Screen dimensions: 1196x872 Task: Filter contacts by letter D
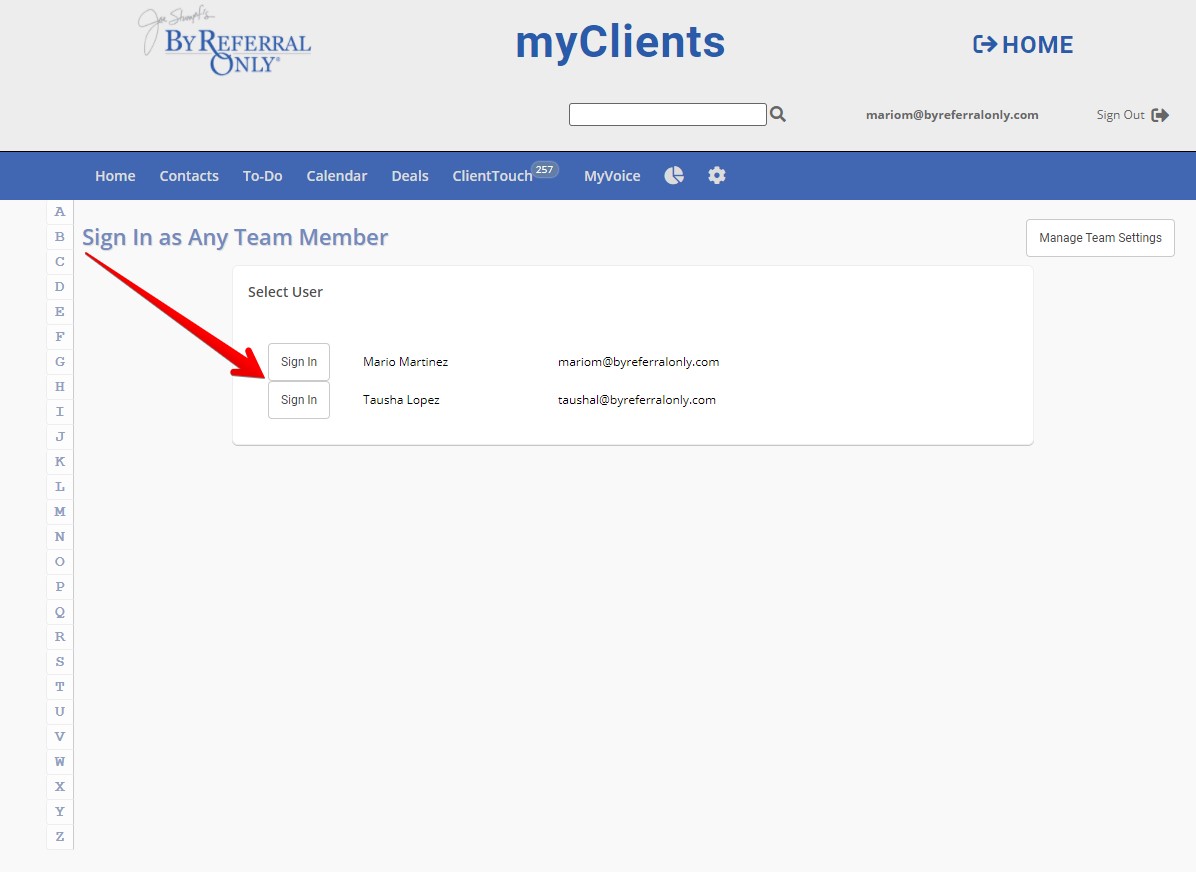click(59, 287)
